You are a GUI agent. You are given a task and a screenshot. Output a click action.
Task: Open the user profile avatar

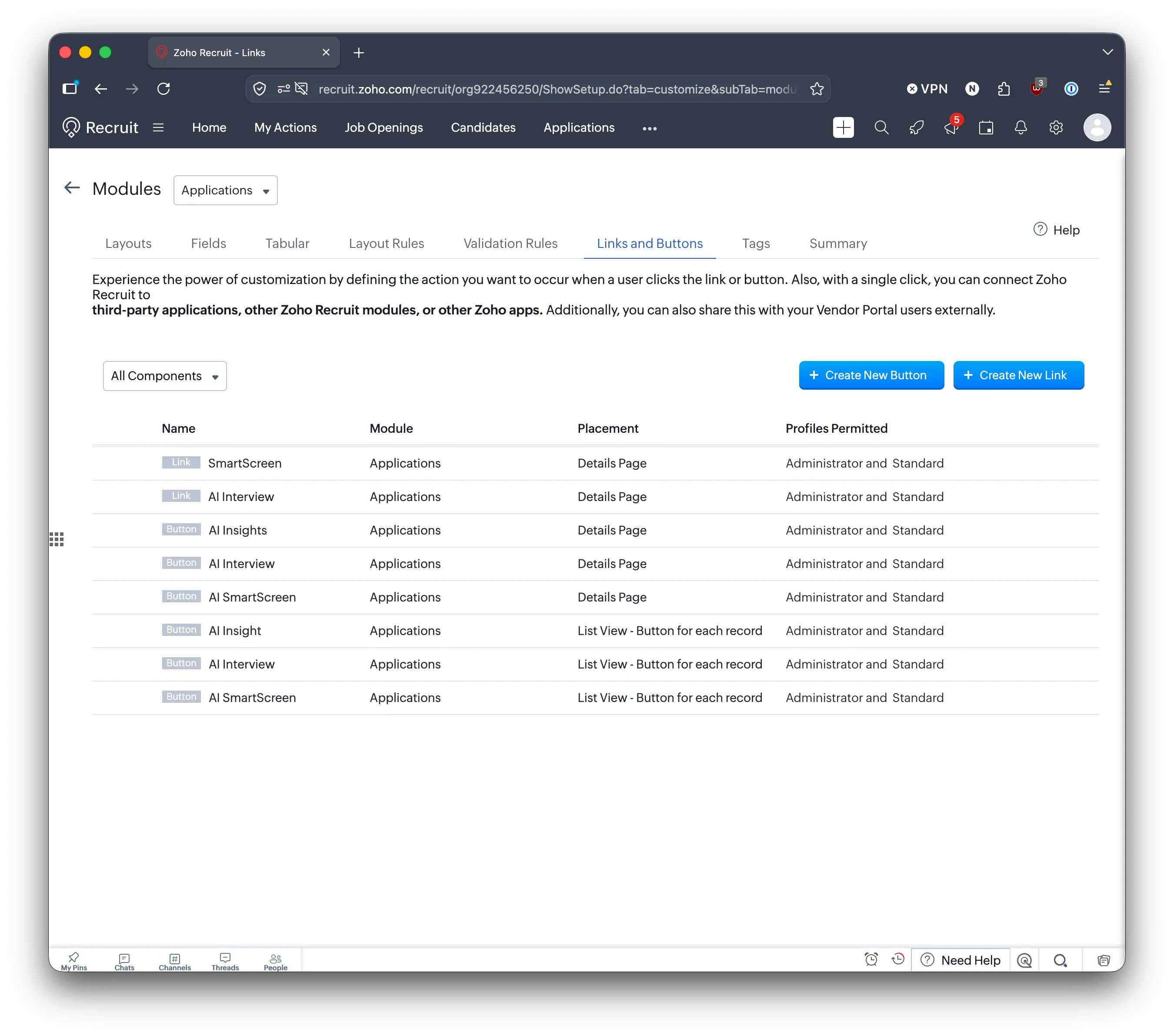tap(1097, 127)
